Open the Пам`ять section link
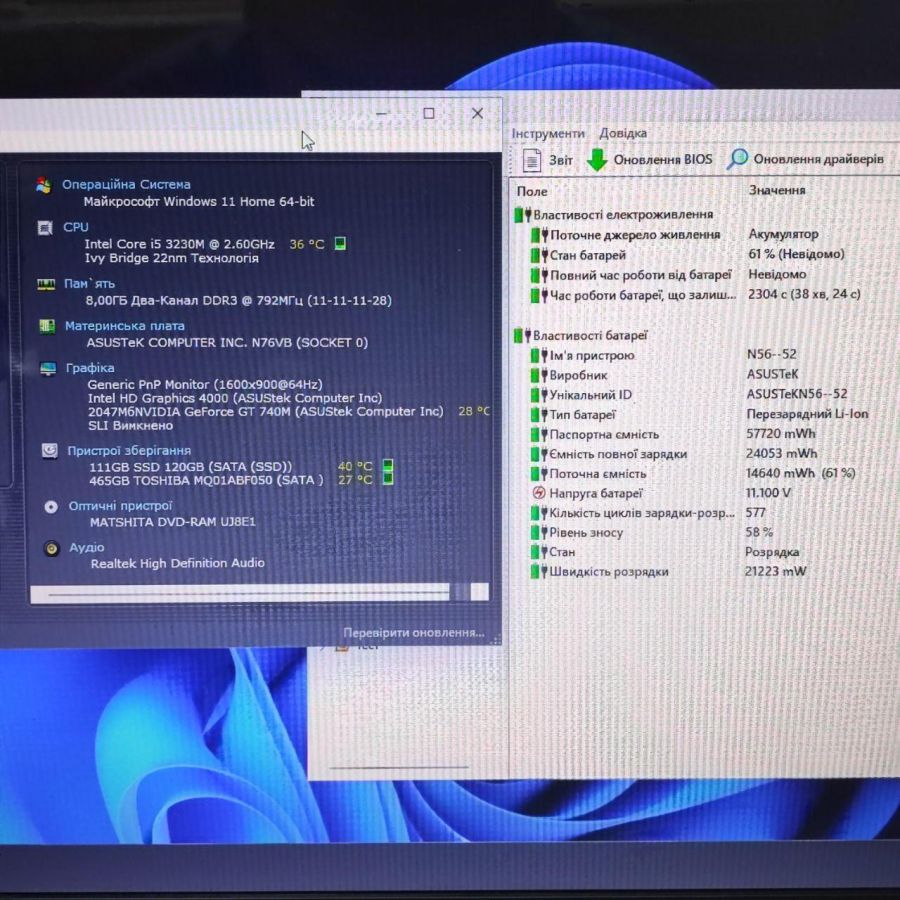This screenshot has width=900, height=900. [x=90, y=284]
